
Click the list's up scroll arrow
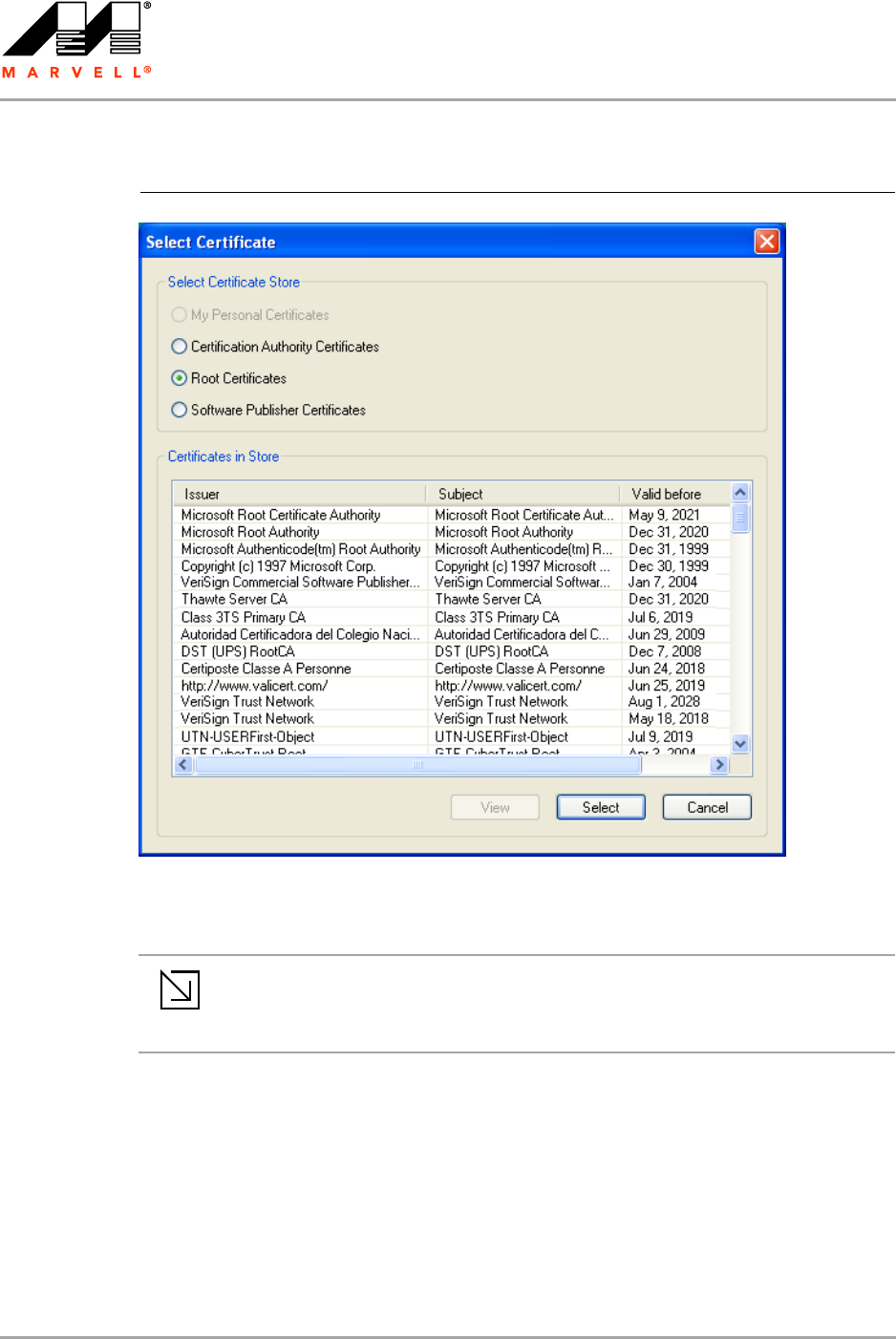pos(740,493)
